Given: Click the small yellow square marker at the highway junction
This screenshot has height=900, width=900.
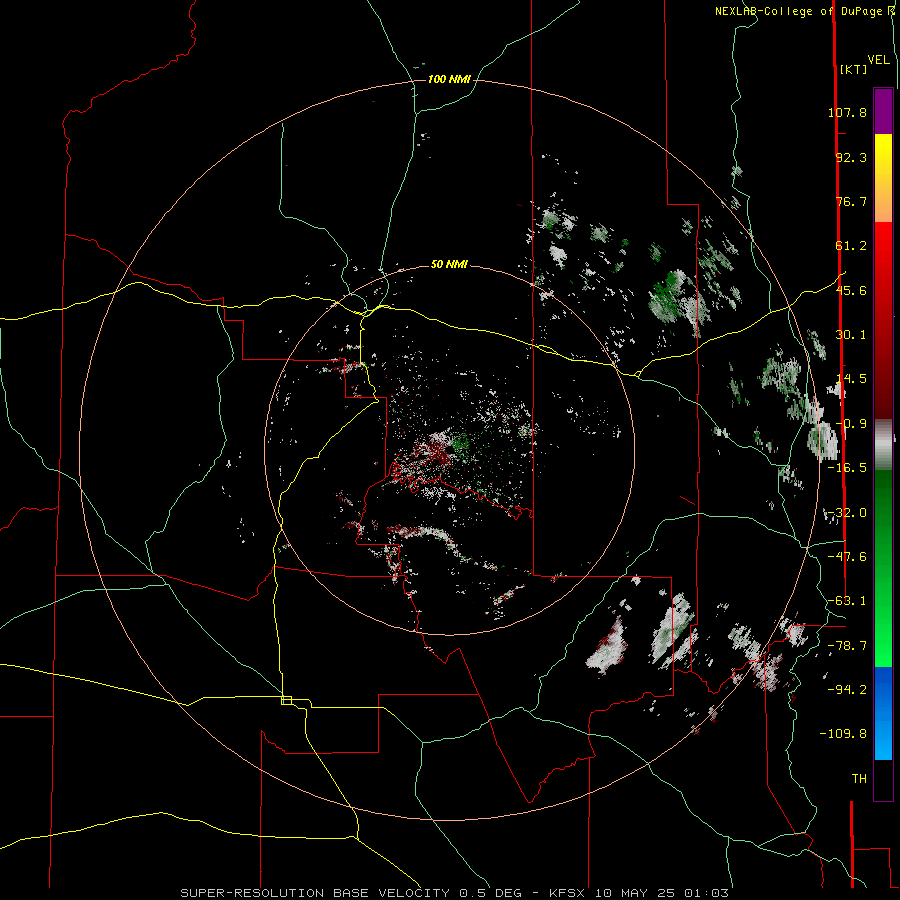Looking at the screenshot, I should (286, 700).
